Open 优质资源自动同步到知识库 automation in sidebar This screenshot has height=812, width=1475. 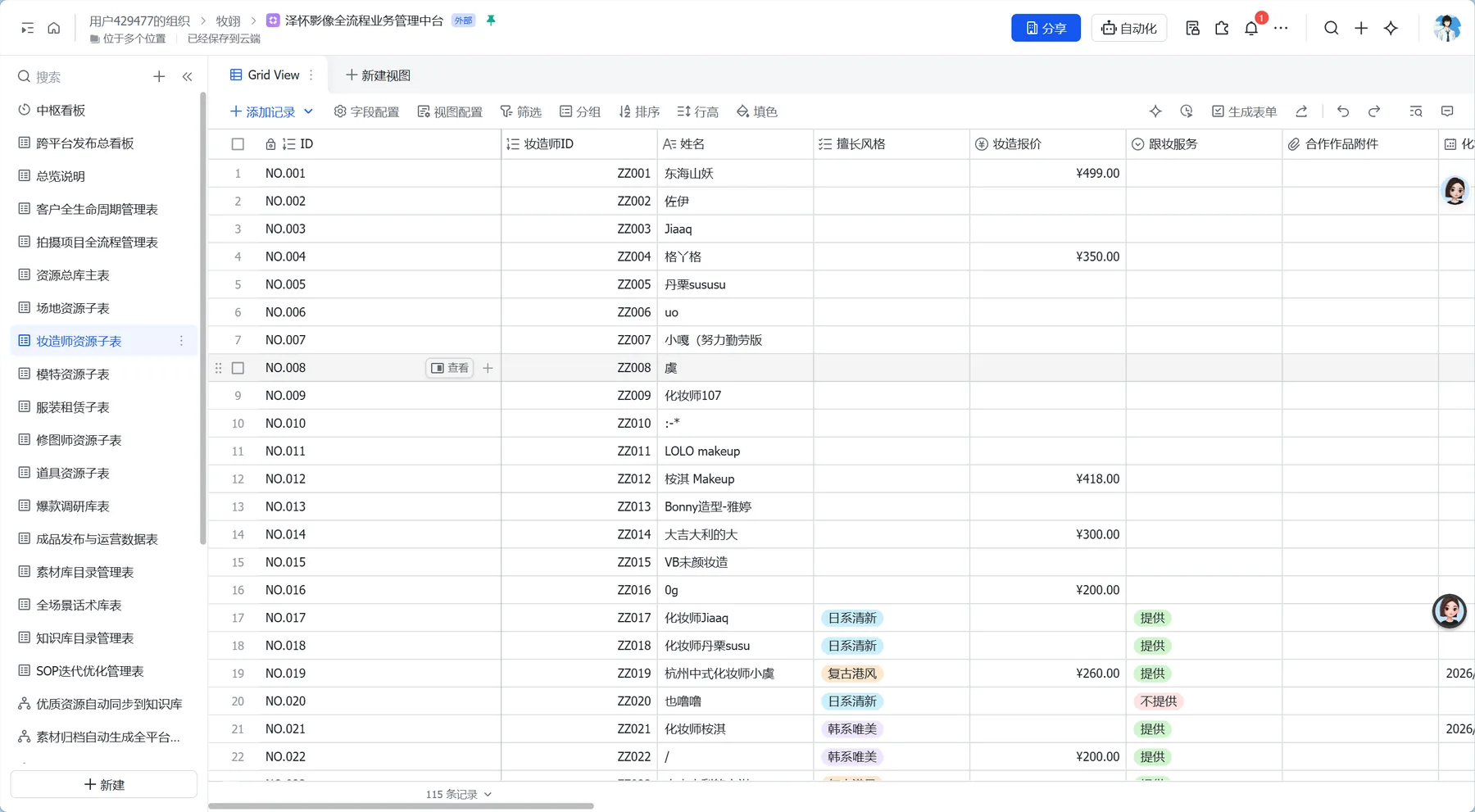pos(104,704)
